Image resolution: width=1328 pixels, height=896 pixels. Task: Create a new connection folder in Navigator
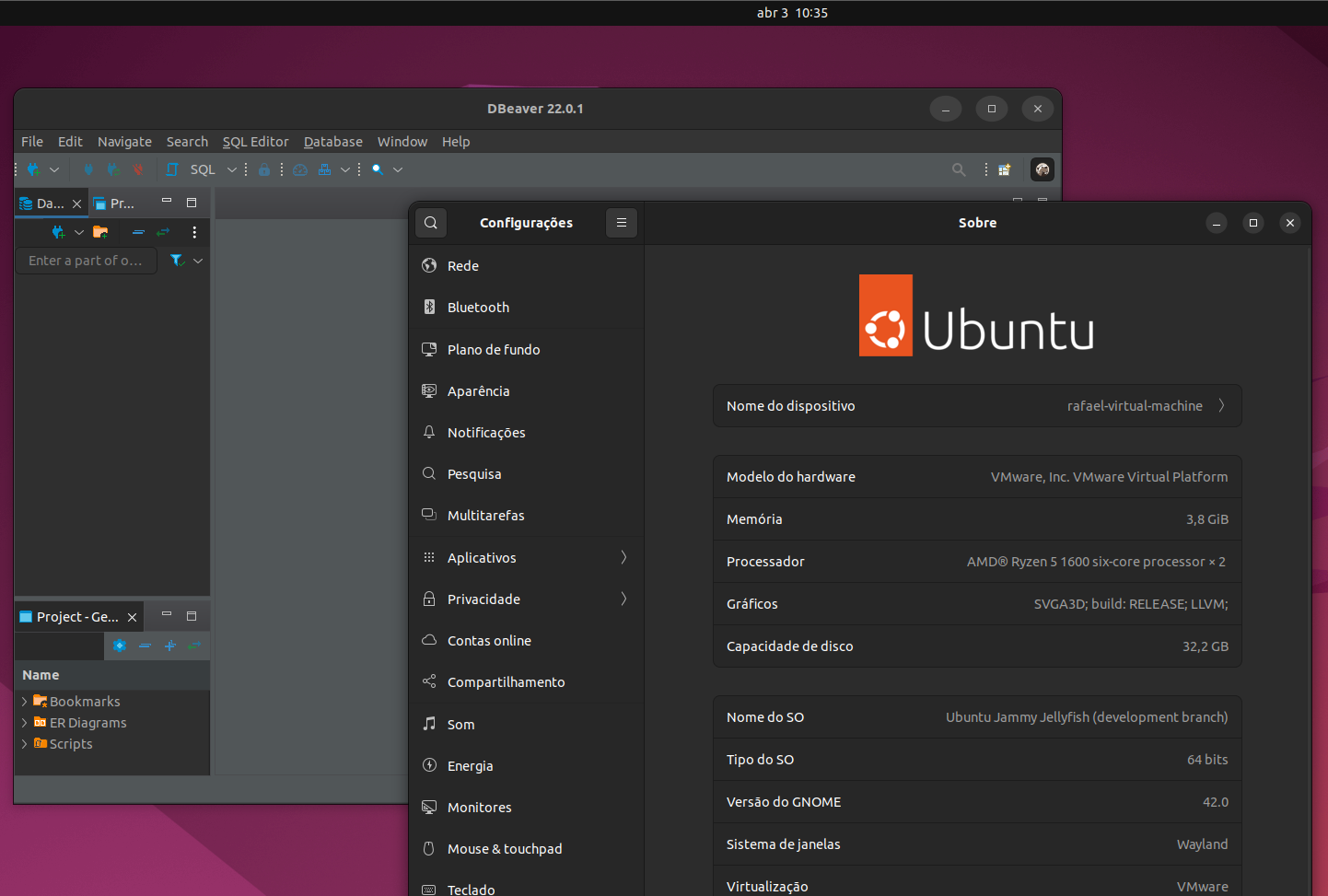[x=101, y=232]
